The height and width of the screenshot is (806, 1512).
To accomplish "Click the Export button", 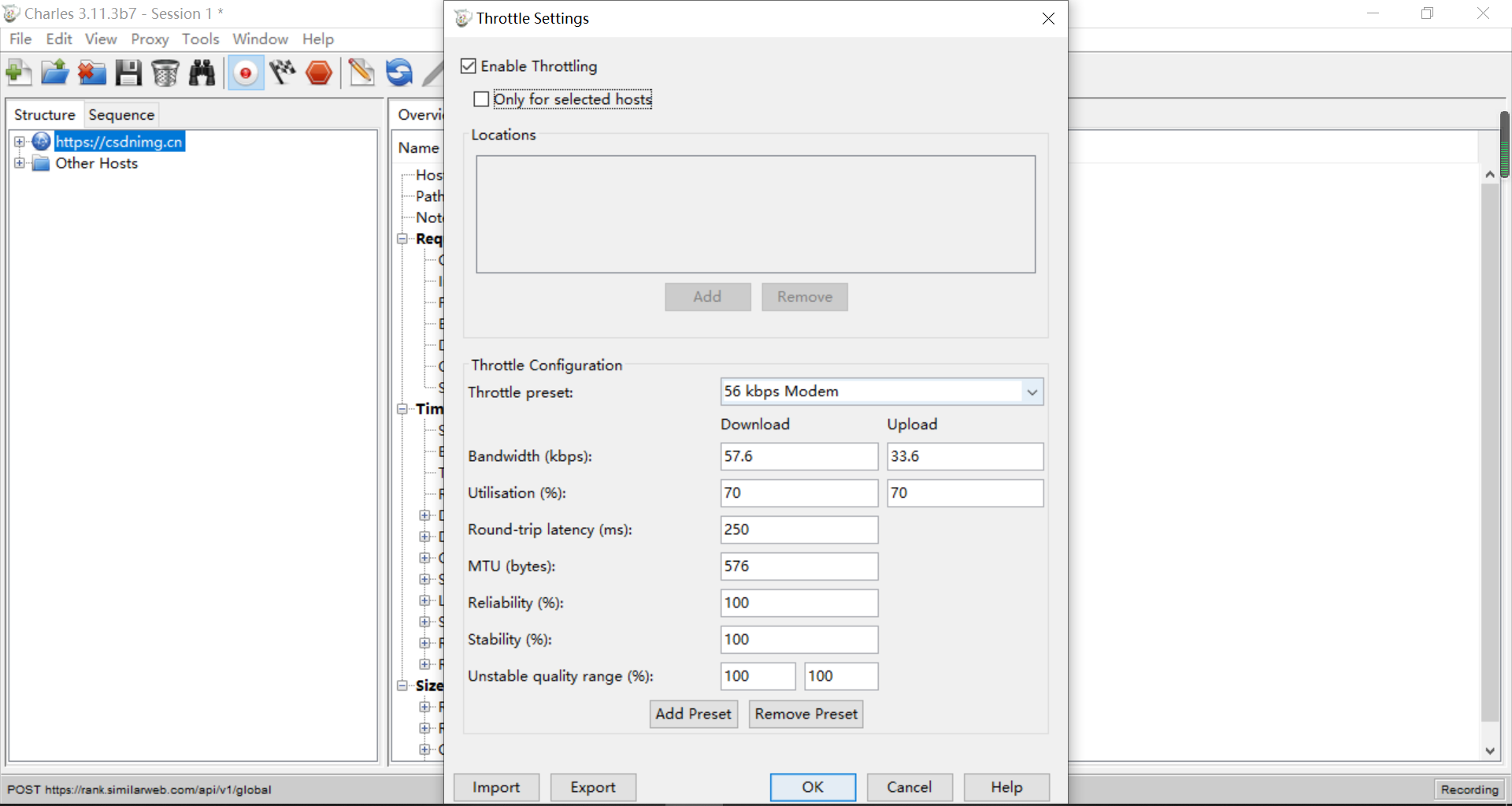I will pyautogui.click(x=593, y=787).
